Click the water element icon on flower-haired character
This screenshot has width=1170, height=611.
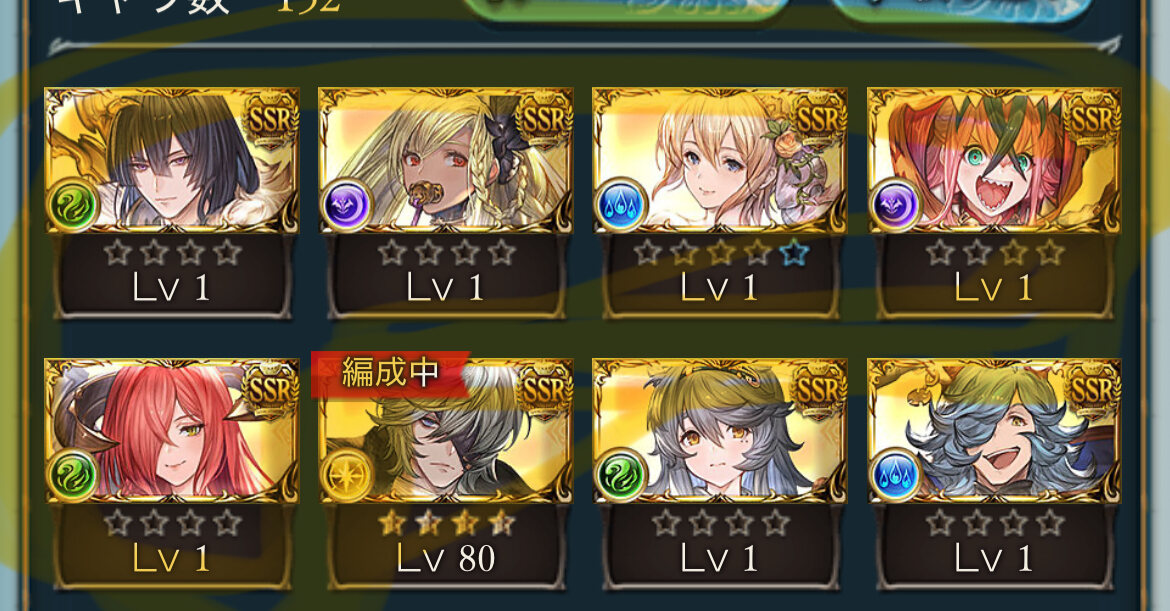(x=620, y=205)
